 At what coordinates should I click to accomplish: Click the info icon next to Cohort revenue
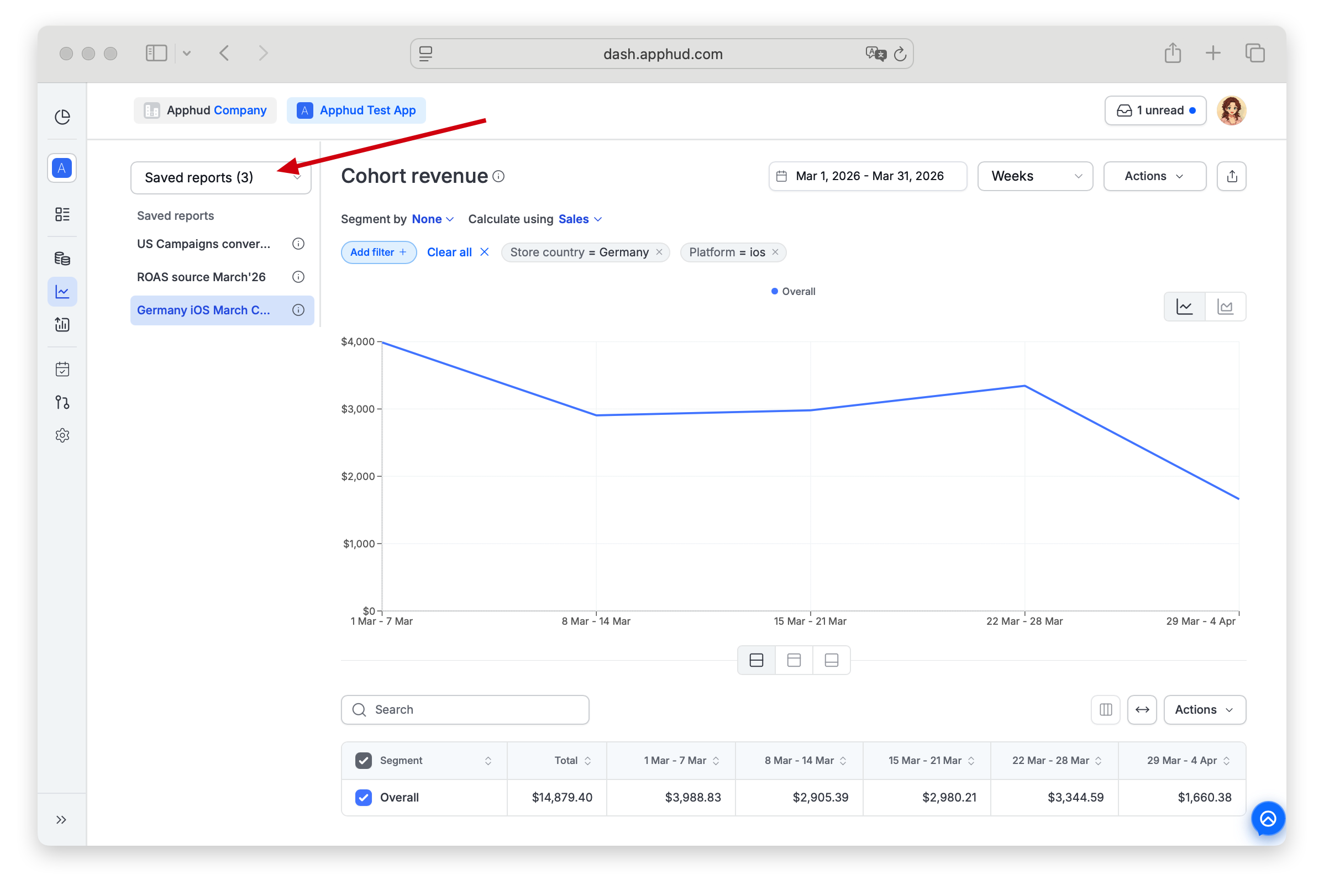coord(498,177)
